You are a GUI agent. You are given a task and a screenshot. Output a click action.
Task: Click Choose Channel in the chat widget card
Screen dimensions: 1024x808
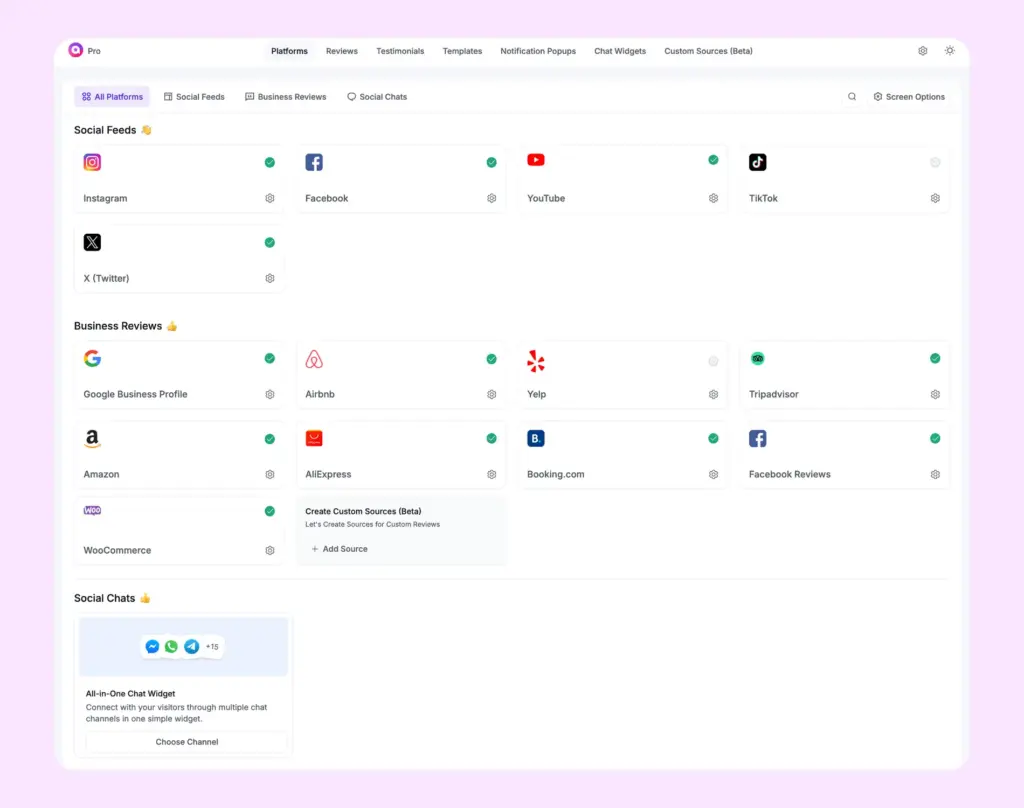tap(186, 742)
